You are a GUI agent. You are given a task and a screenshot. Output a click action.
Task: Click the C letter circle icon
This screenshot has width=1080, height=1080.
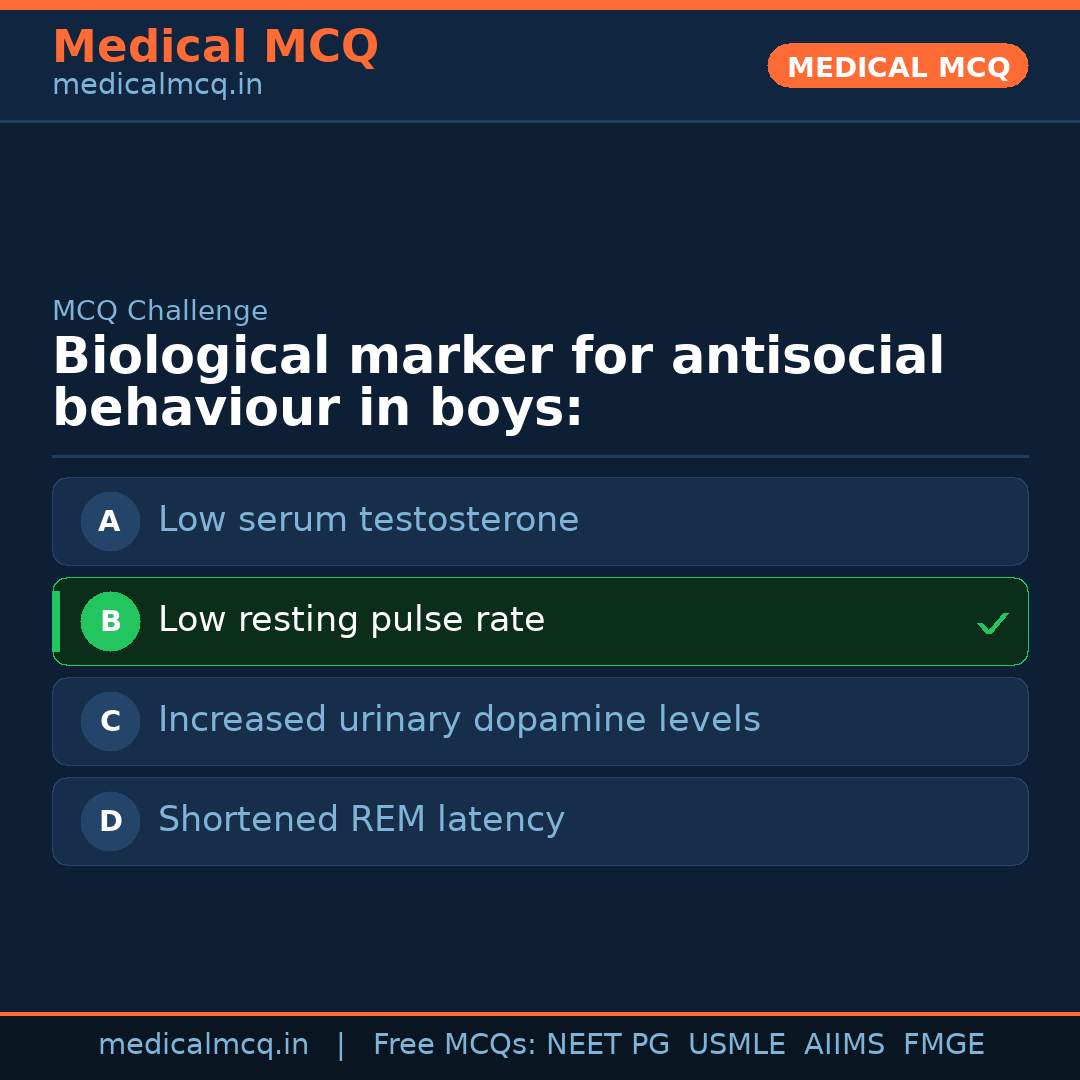coord(110,721)
